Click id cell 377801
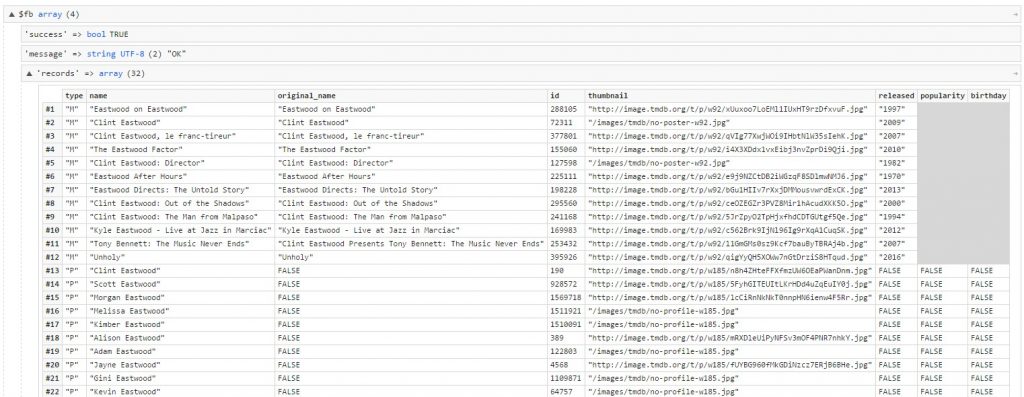This screenshot has width=1024, height=397. [566, 136]
